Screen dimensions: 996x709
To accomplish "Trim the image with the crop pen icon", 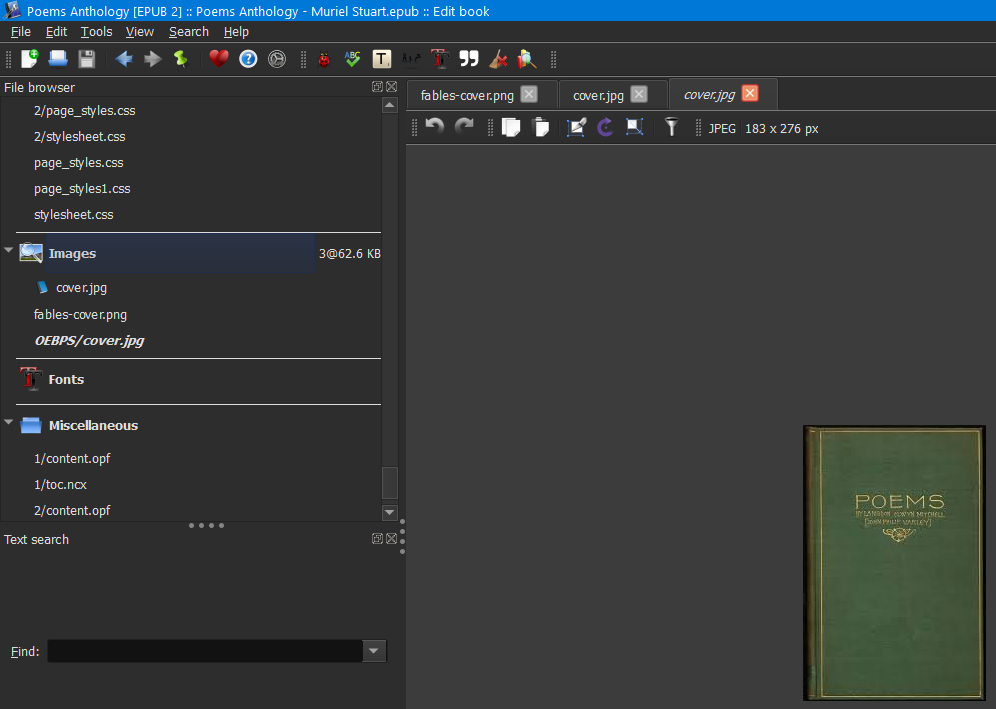I will [576, 127].
